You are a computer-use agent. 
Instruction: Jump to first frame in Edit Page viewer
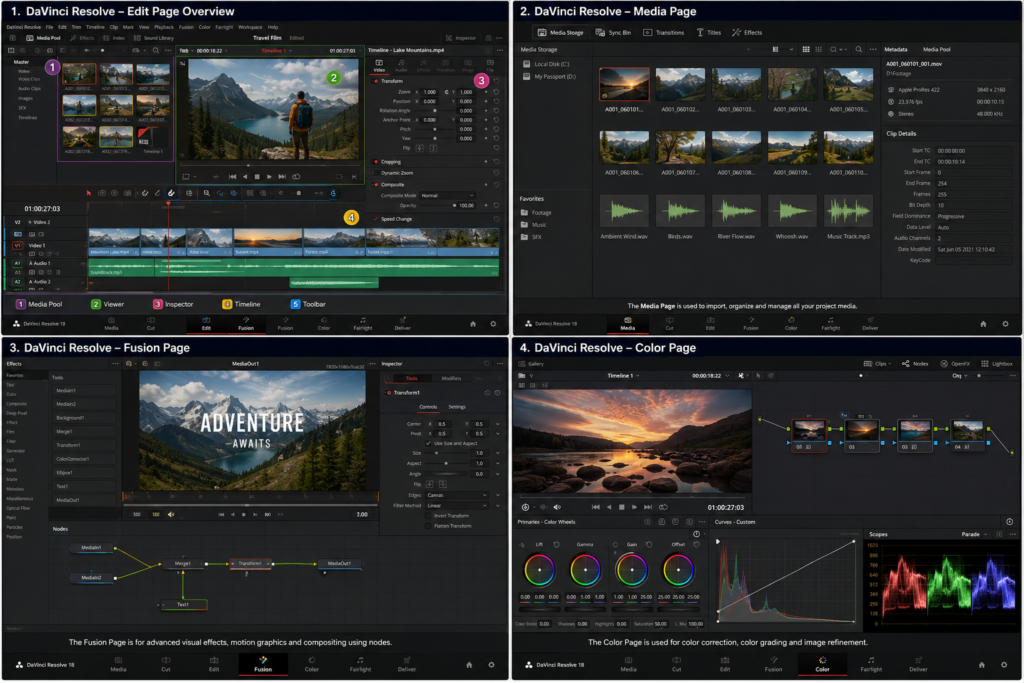[x=232, y=176]
